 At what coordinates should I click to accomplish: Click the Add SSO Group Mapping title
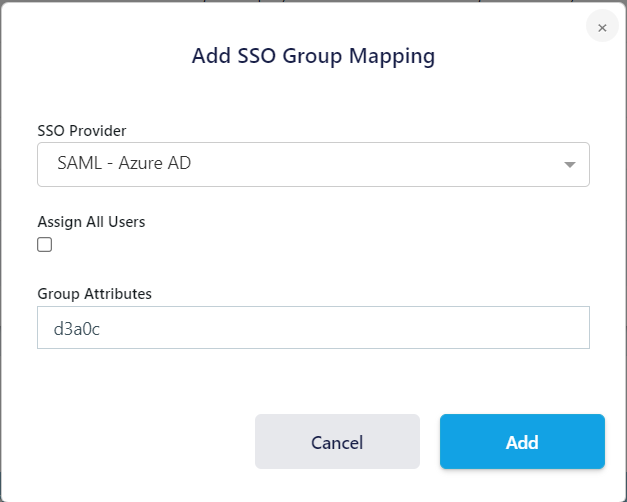point(313,56)
